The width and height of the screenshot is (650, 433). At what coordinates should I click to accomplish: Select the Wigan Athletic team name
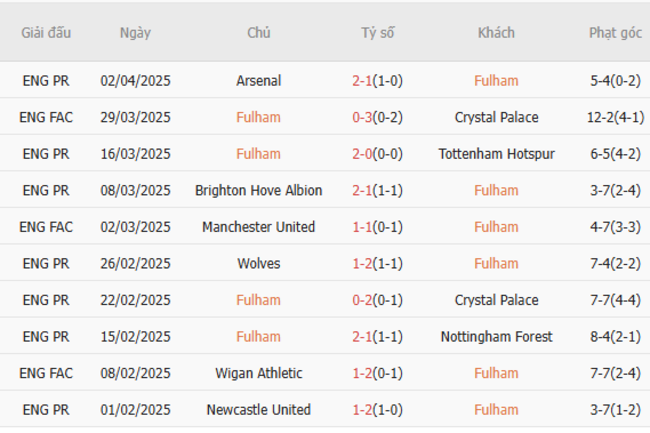click(259, 374)
